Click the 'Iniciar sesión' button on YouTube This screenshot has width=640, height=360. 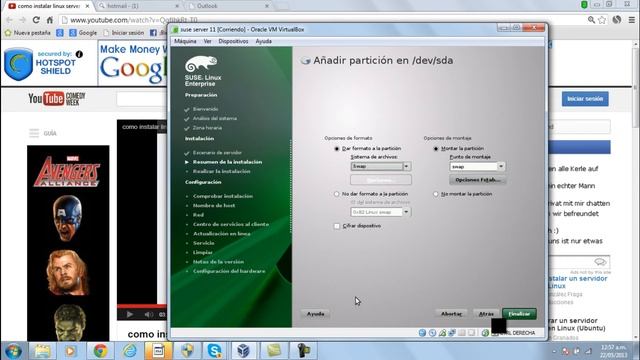click(x=585, y=99)
